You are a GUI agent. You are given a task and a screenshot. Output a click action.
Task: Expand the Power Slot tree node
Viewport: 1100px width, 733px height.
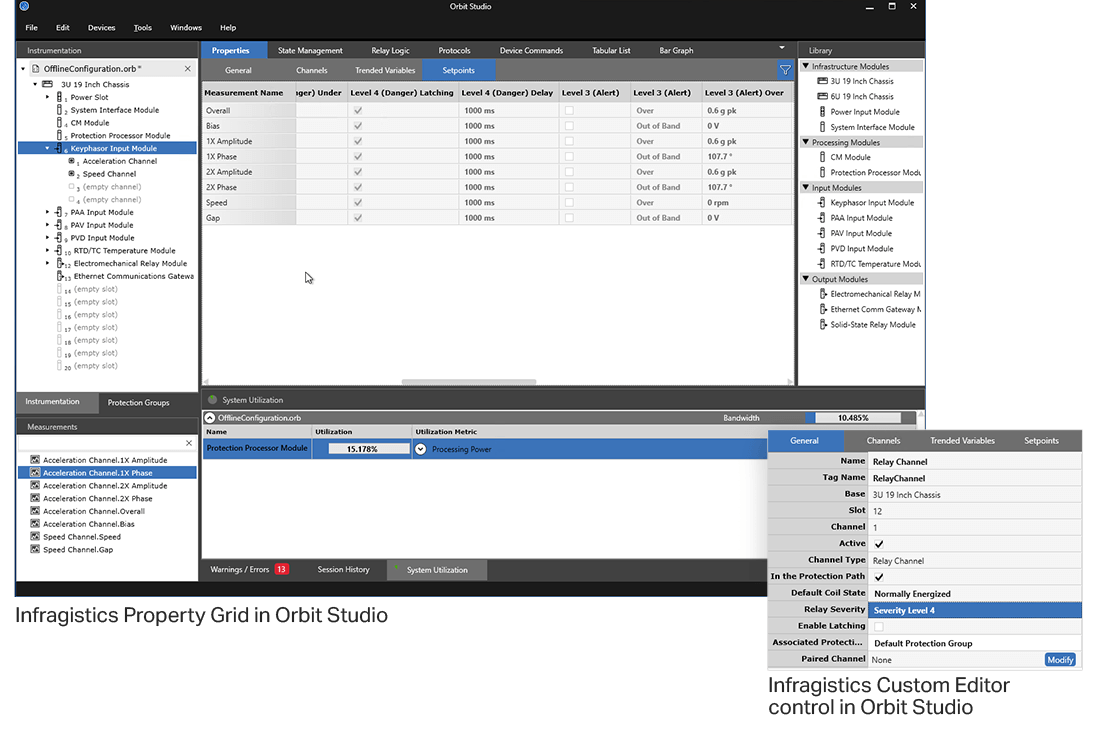coord(48,97)
